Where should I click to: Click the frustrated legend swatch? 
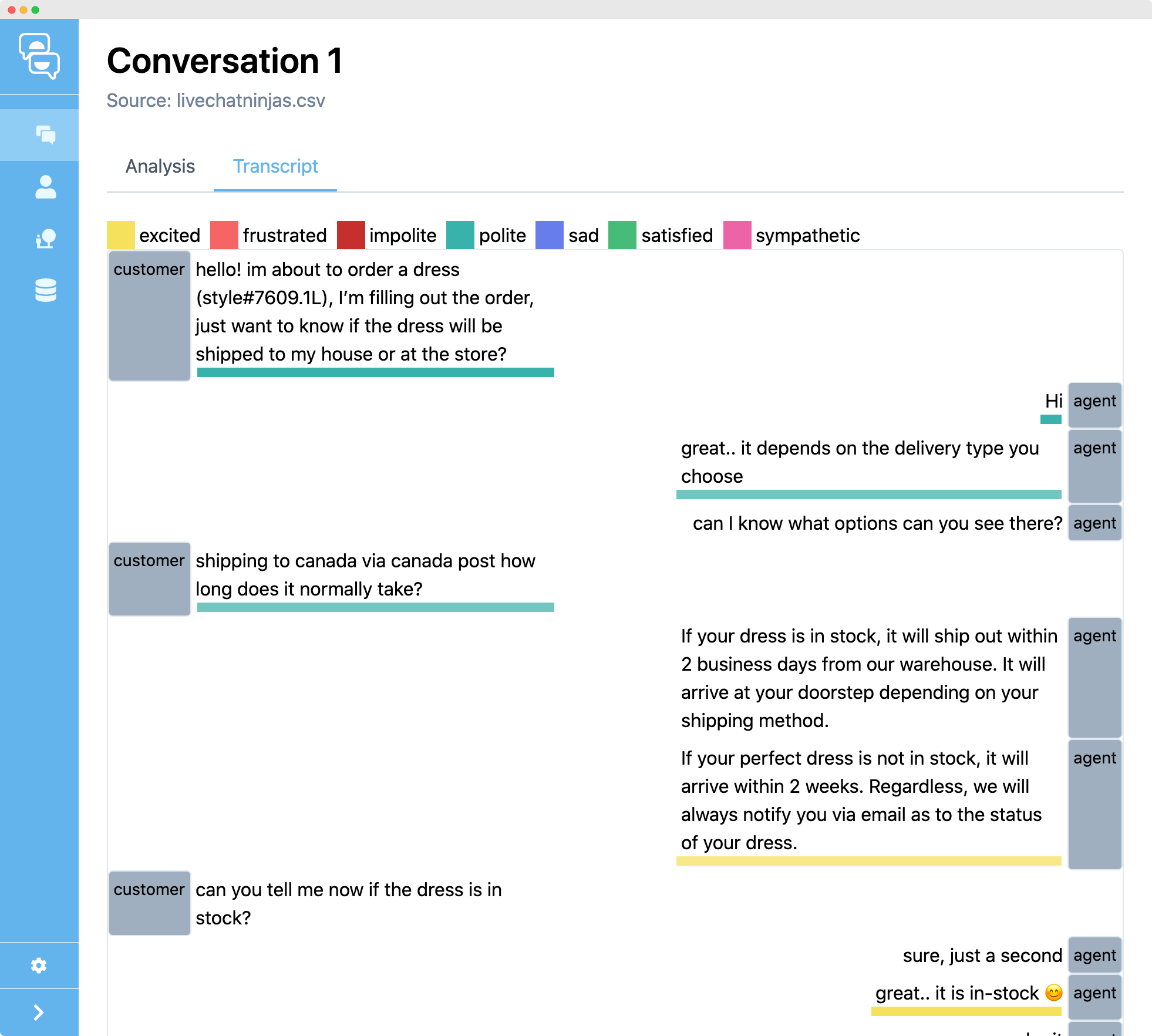pyautogui.click(x=224, y=235)
